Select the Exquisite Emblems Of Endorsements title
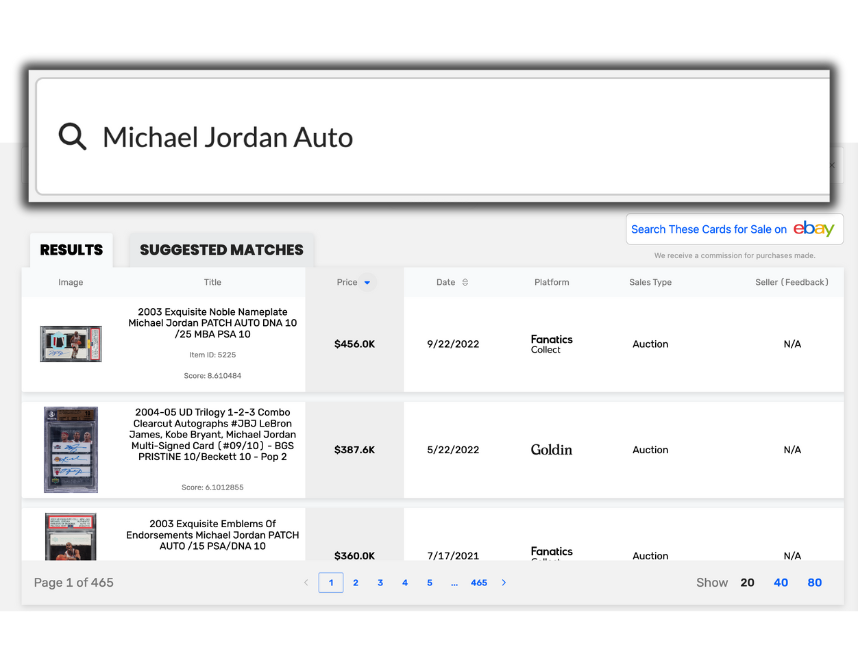858x649 pixels. 212,535
